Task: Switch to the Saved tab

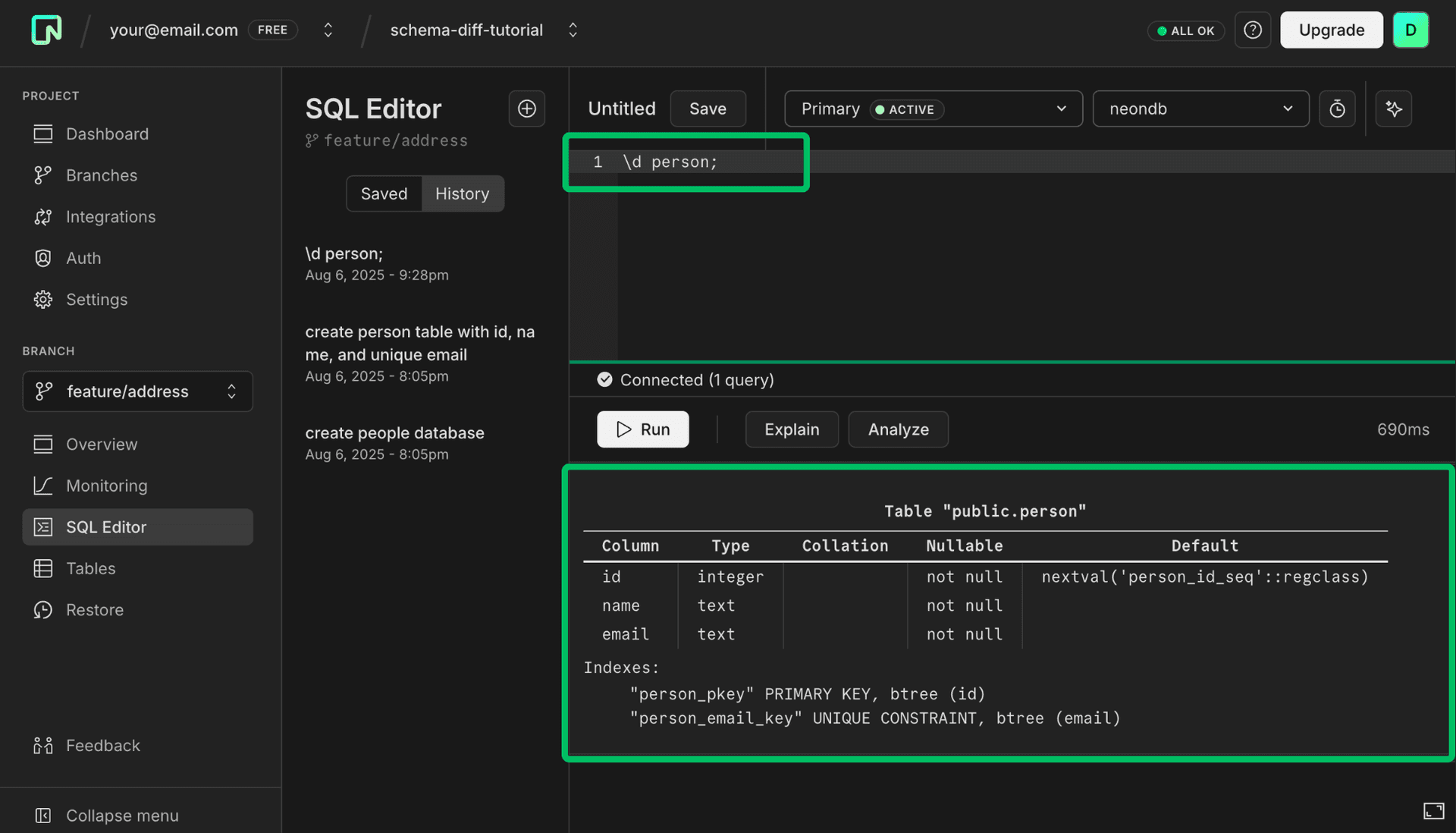Action: click(x=383, y=193)
